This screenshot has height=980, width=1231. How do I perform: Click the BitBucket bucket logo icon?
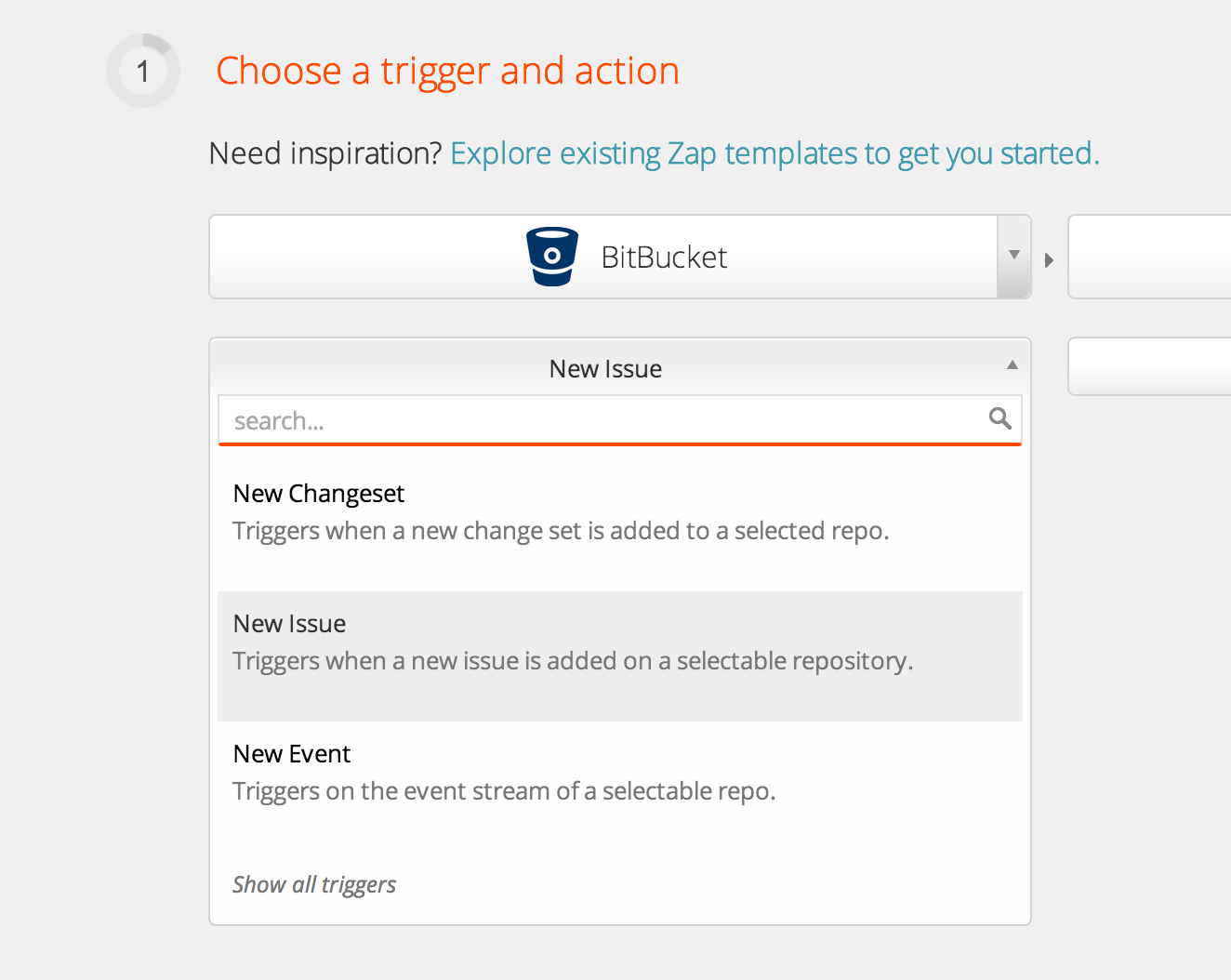[x=552, y=257]
